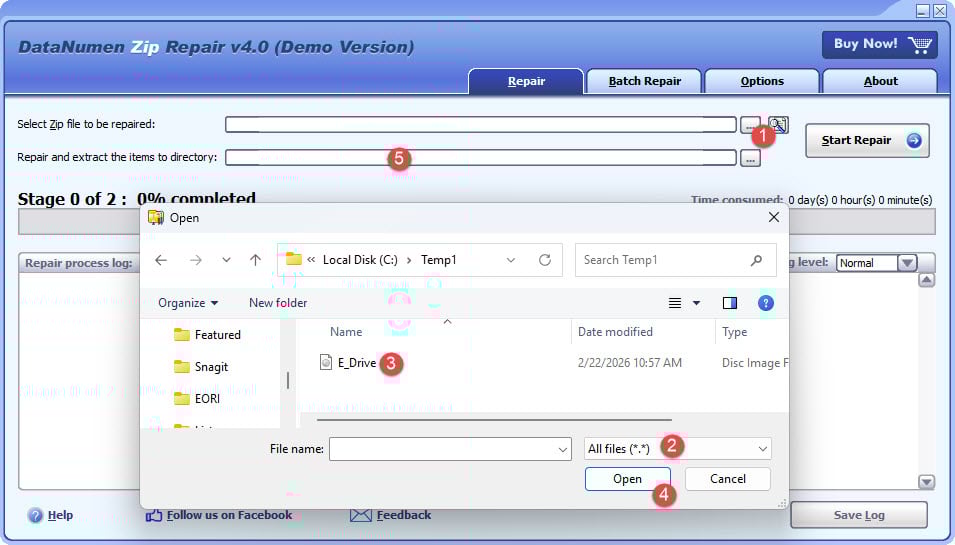Click the Local Disk (C:) breadcrumb
Screen dimensions: 955x545
pyautogui.click(x=360, y=260)
